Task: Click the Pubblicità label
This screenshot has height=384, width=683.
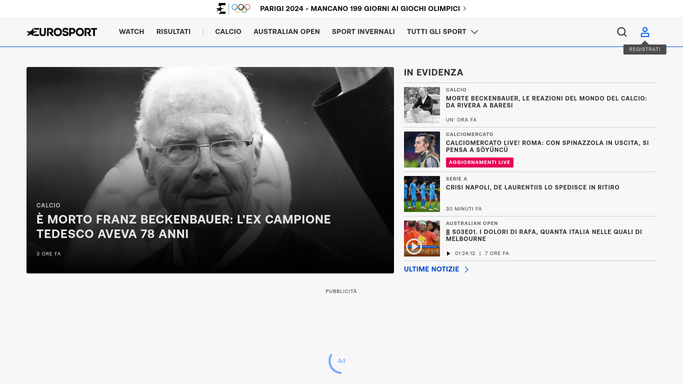Action: point(341,291)
